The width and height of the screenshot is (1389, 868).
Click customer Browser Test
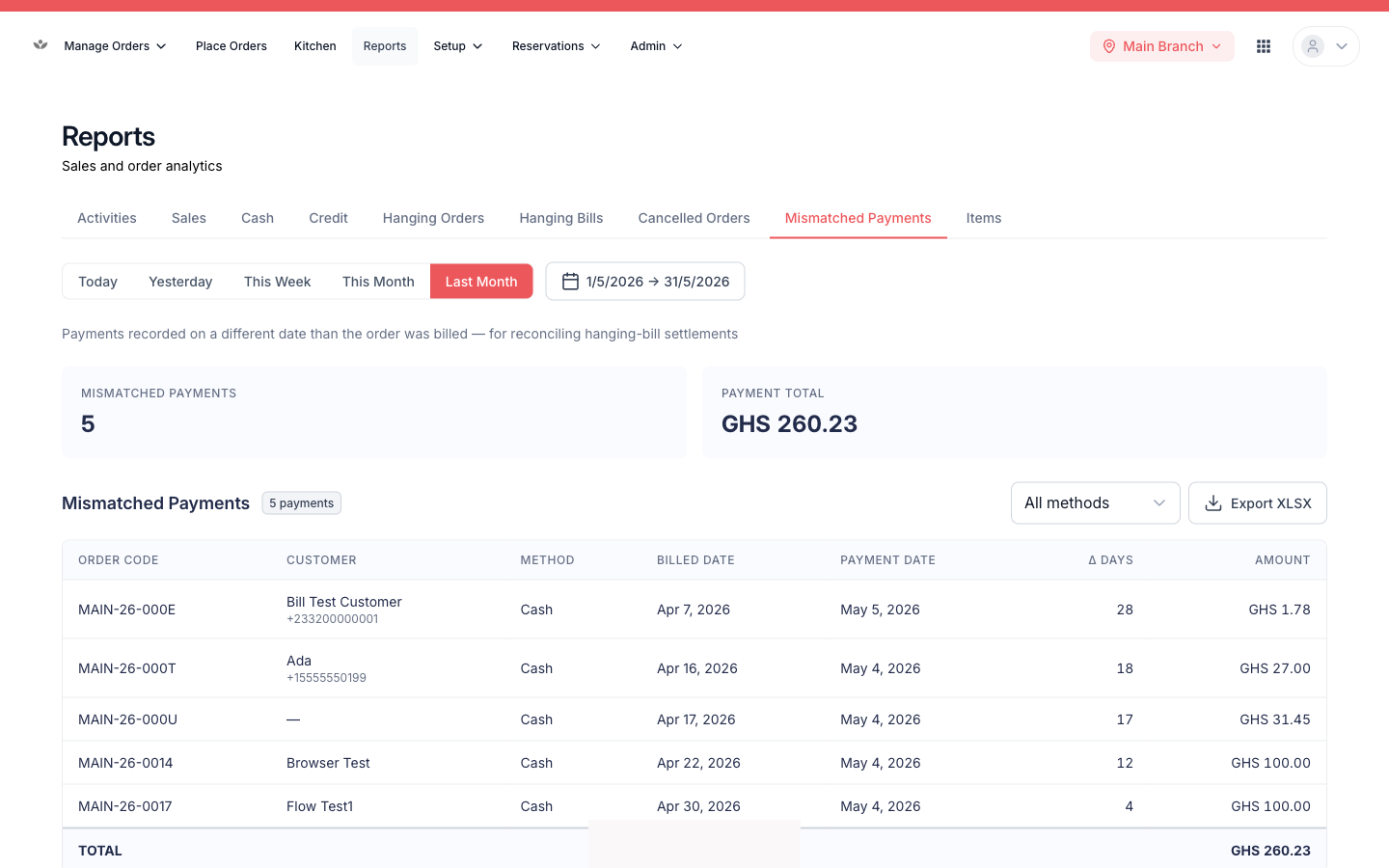coord(328,763)
